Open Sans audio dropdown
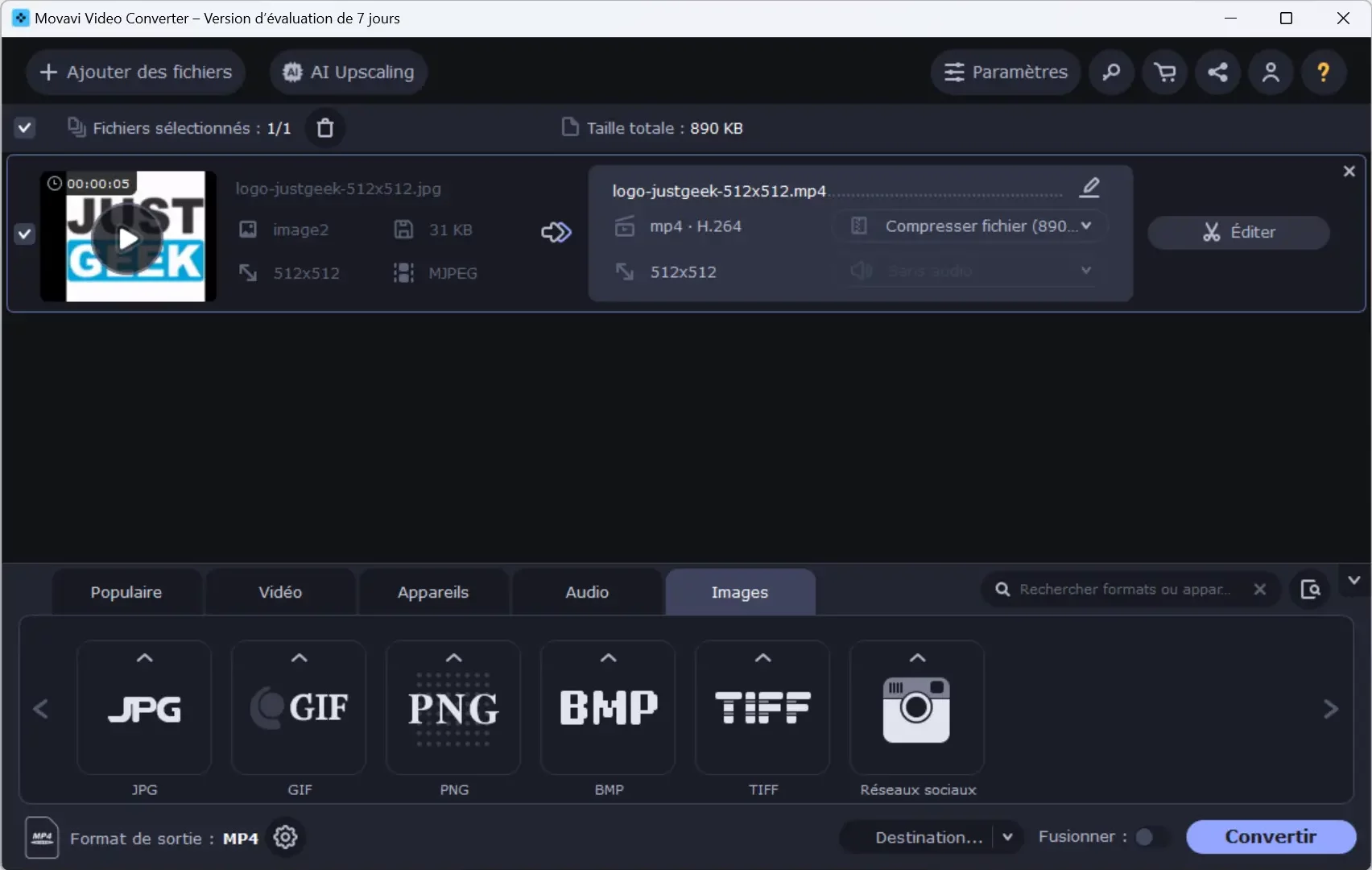 [970, 271]
